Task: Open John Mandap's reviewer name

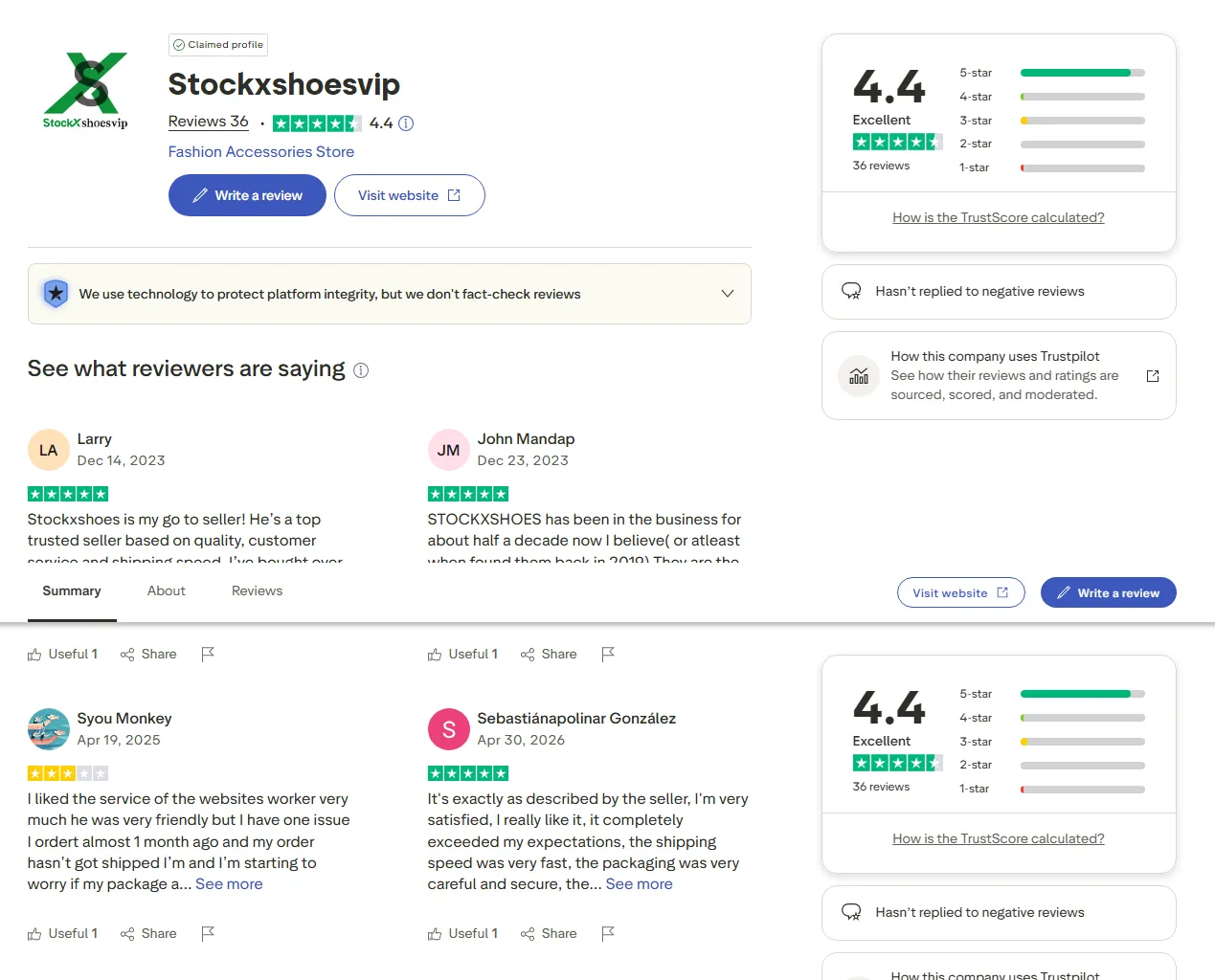Action: 526,439
